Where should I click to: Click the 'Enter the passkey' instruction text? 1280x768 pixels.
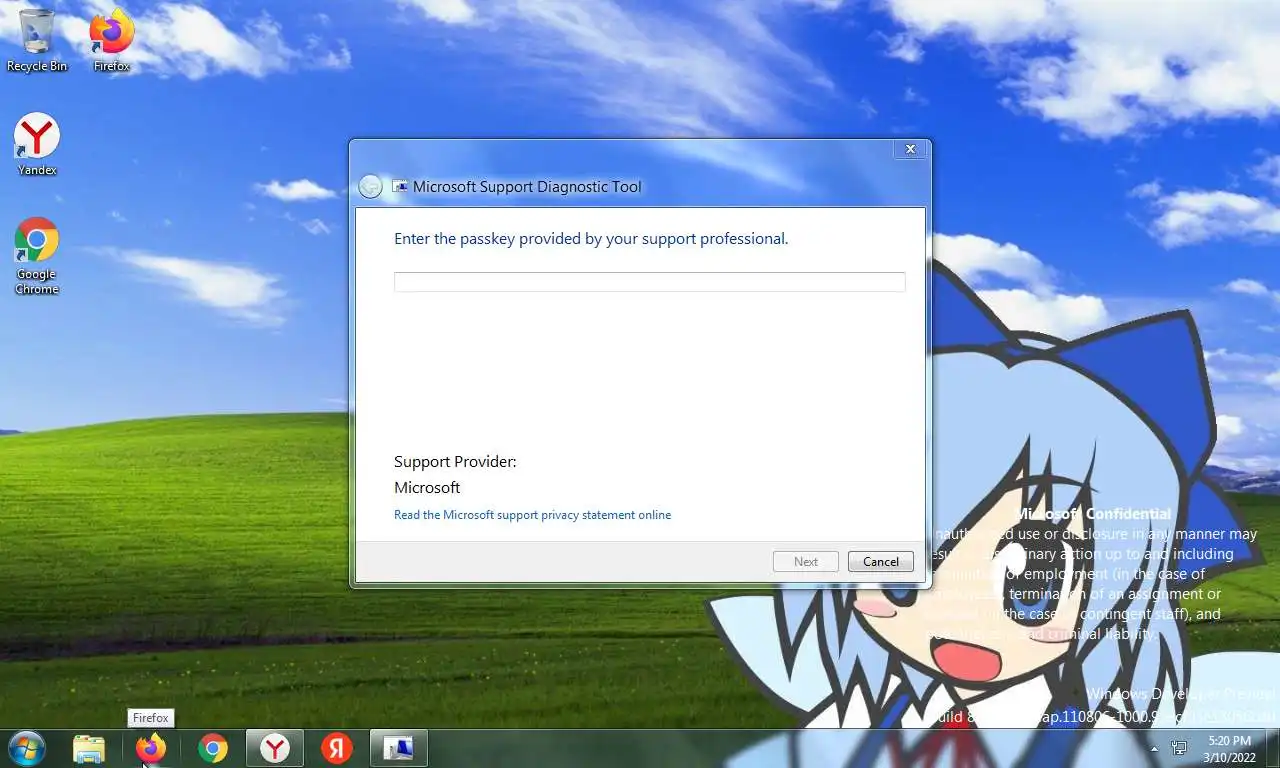[591, 239]
